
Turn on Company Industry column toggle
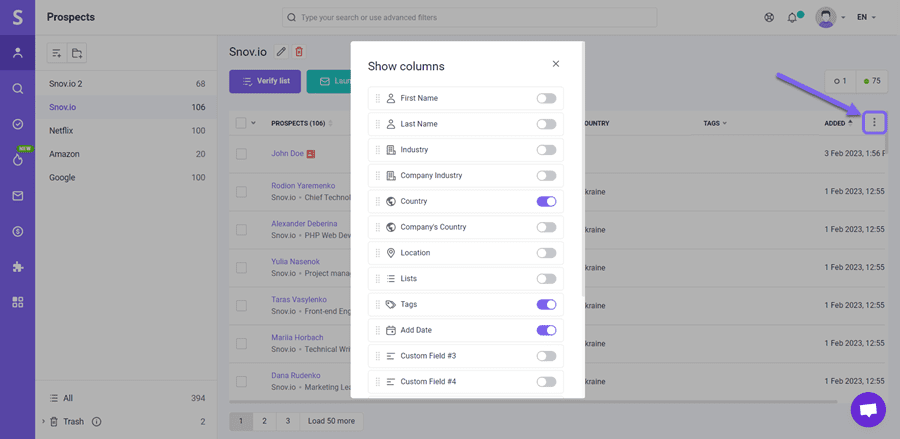[546, 176]
